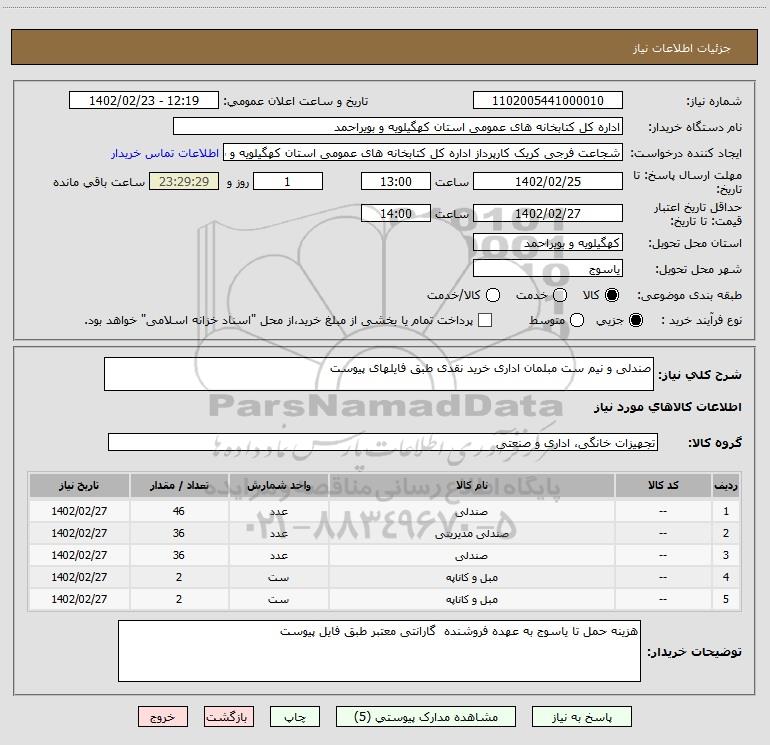Open مشاهده مدارک پیوستی (5) button
The height and width of the screenshot is (745, 770).
[426, 717]
